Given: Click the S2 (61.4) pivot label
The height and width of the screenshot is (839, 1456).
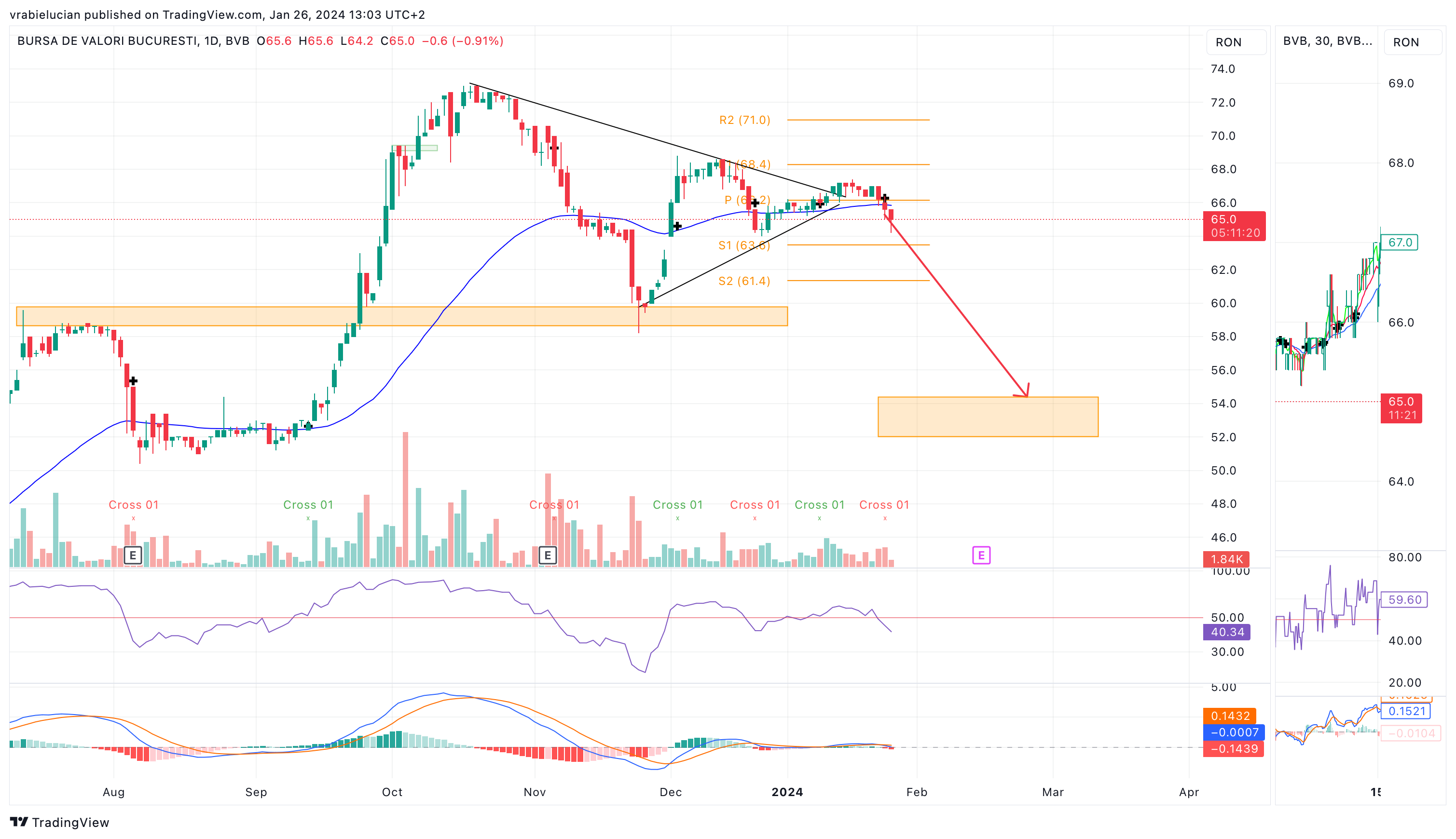Looking at the screenshot, I should pos(744,281).
